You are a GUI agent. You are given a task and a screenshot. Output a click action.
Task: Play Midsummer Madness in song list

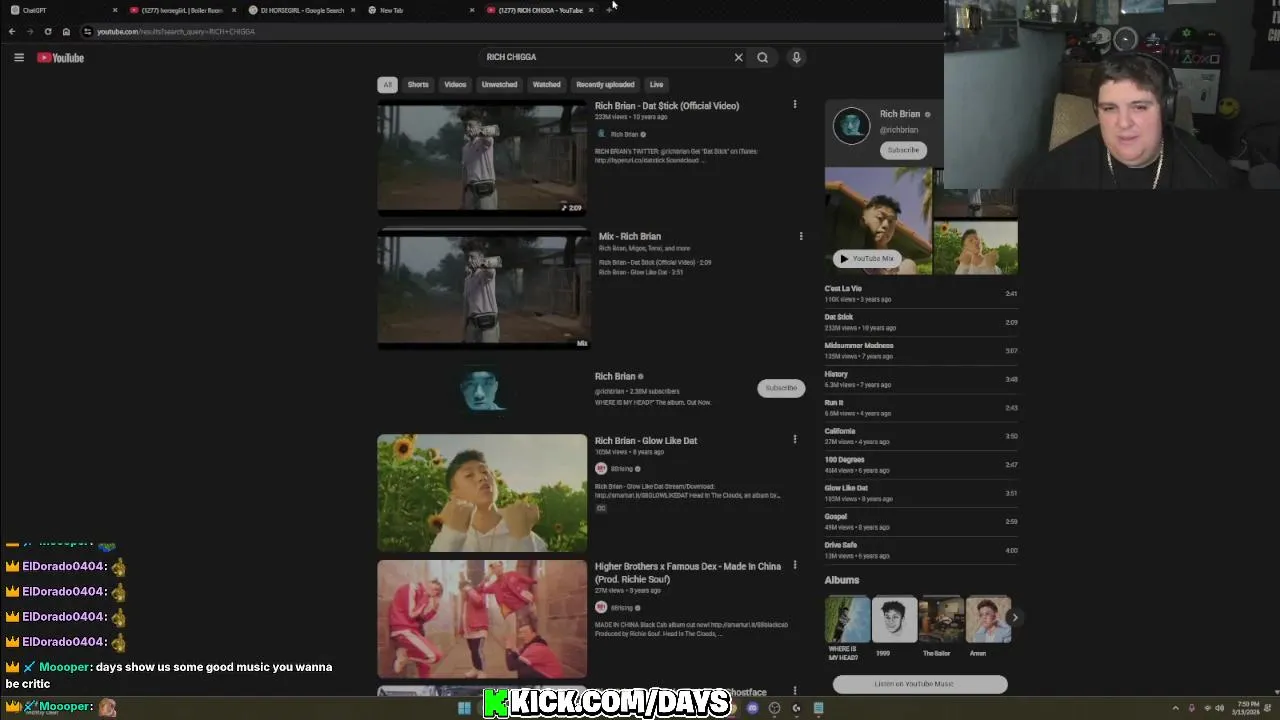(920, 351)
